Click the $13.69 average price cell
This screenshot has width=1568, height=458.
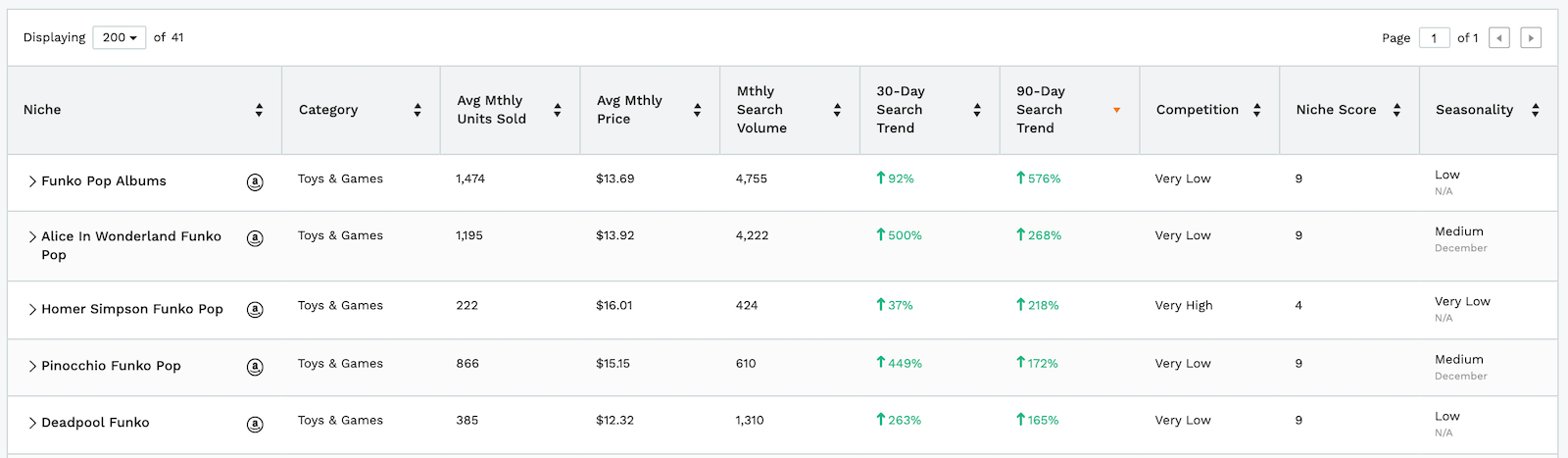pos(615,178)
